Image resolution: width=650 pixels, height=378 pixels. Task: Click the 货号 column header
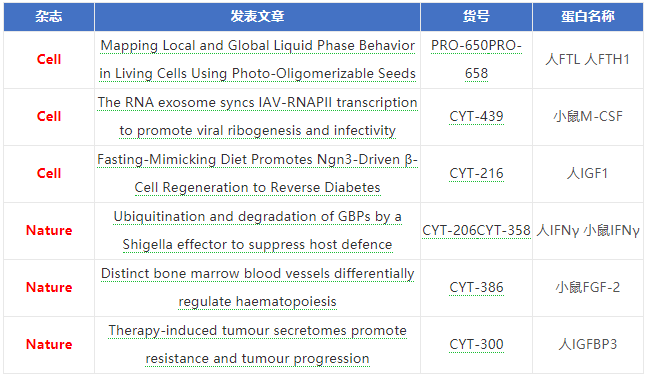click(x=476, y=17)
